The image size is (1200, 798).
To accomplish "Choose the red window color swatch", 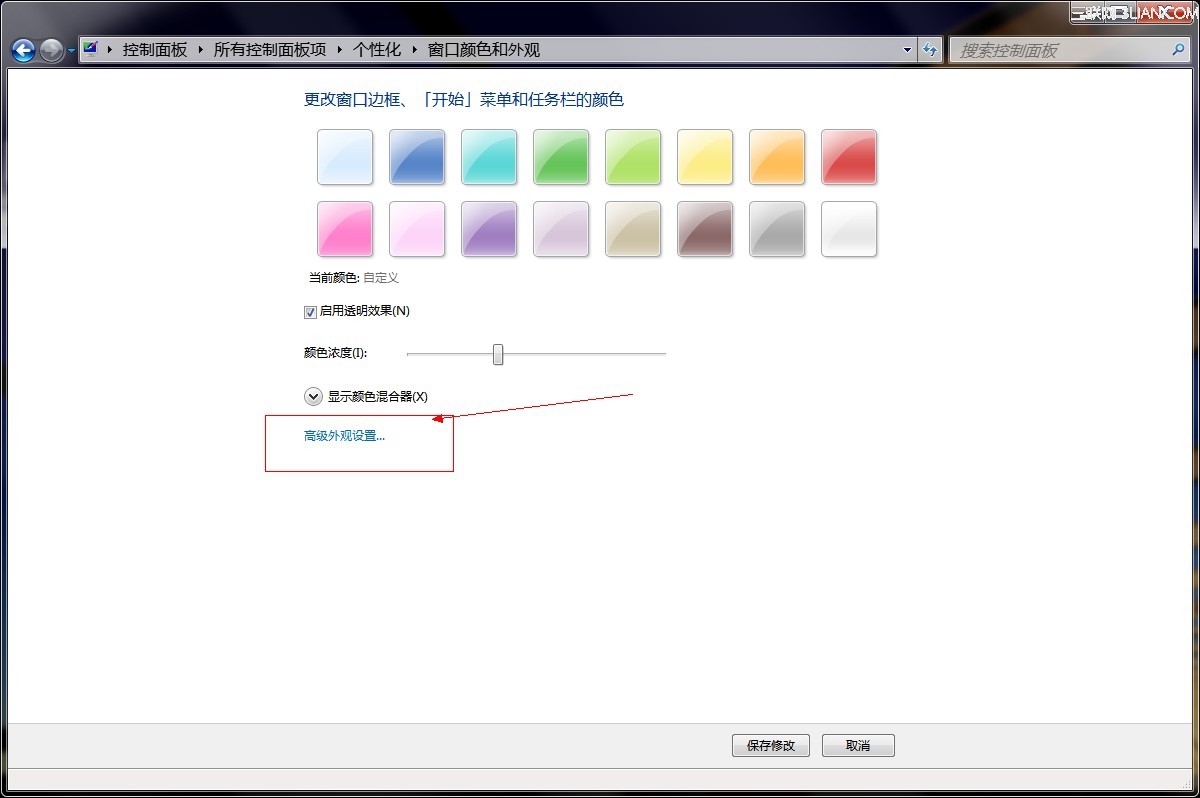I will [x=849, y=157].
